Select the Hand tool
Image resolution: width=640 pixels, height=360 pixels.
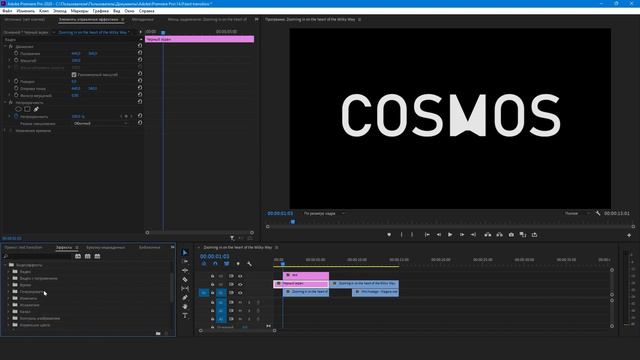185,307
